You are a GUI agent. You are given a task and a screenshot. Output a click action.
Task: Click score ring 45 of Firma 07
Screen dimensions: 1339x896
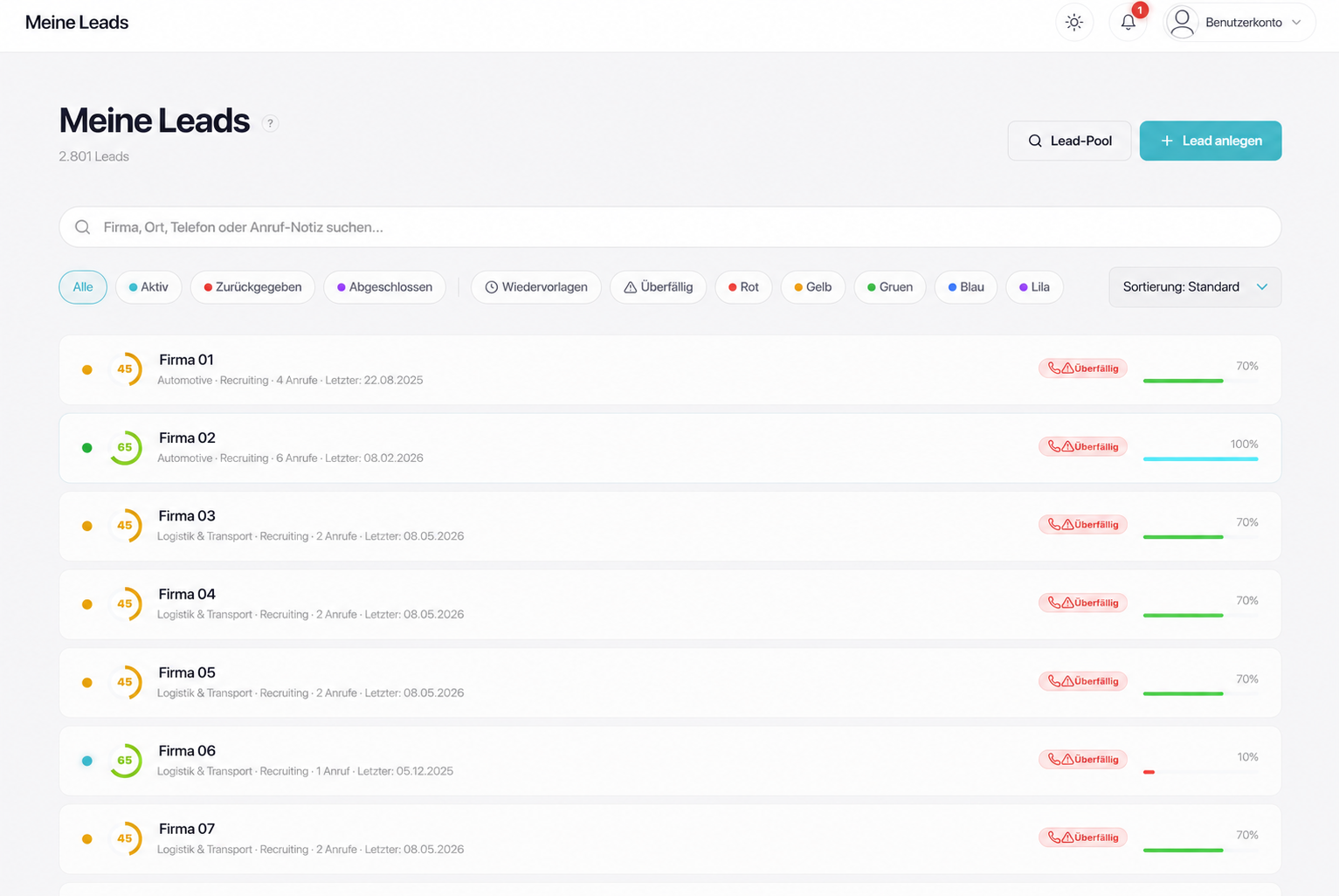pyautogui.click(x=125, y=838)
